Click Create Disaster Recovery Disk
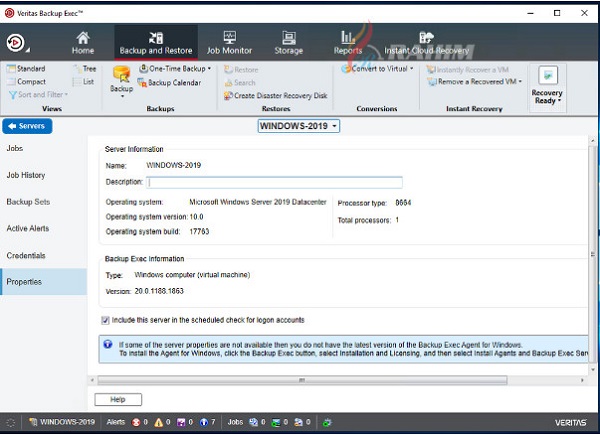Screen dimensions: 600x435 pos(276,96)
